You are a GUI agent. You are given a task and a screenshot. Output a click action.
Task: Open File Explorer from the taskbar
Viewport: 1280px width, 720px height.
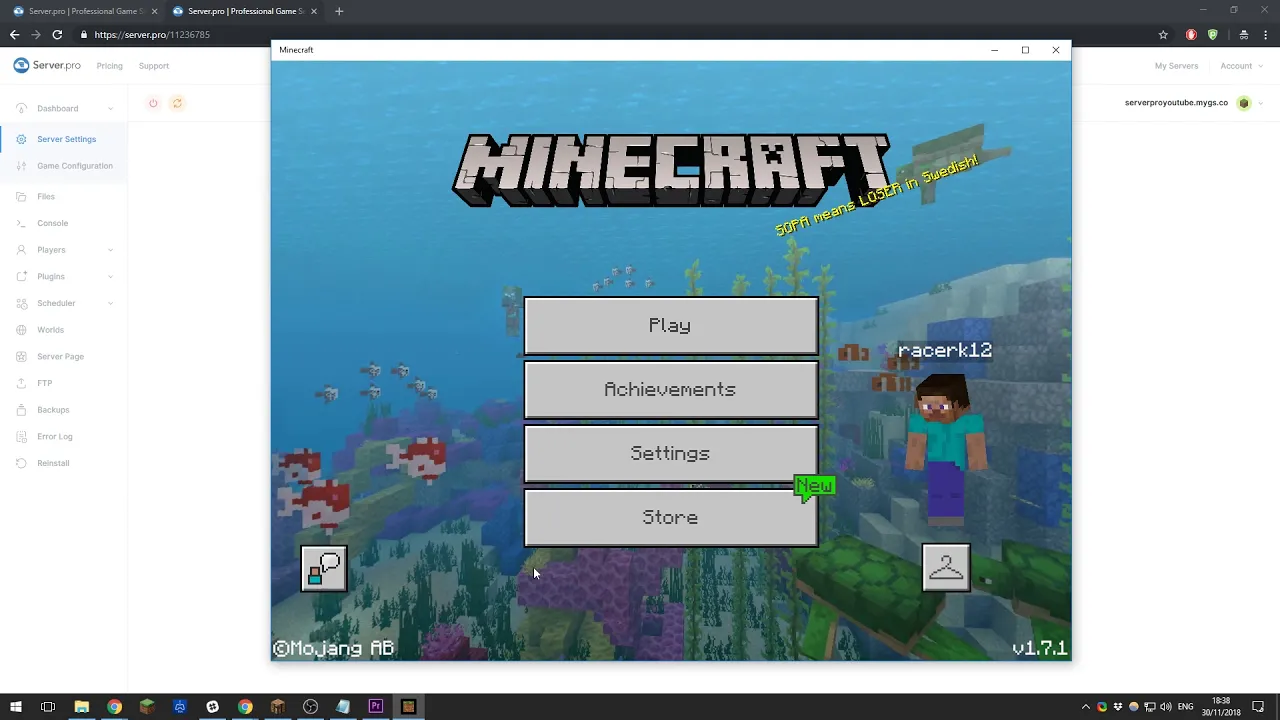pyautogui.click(x=82, y=707)
